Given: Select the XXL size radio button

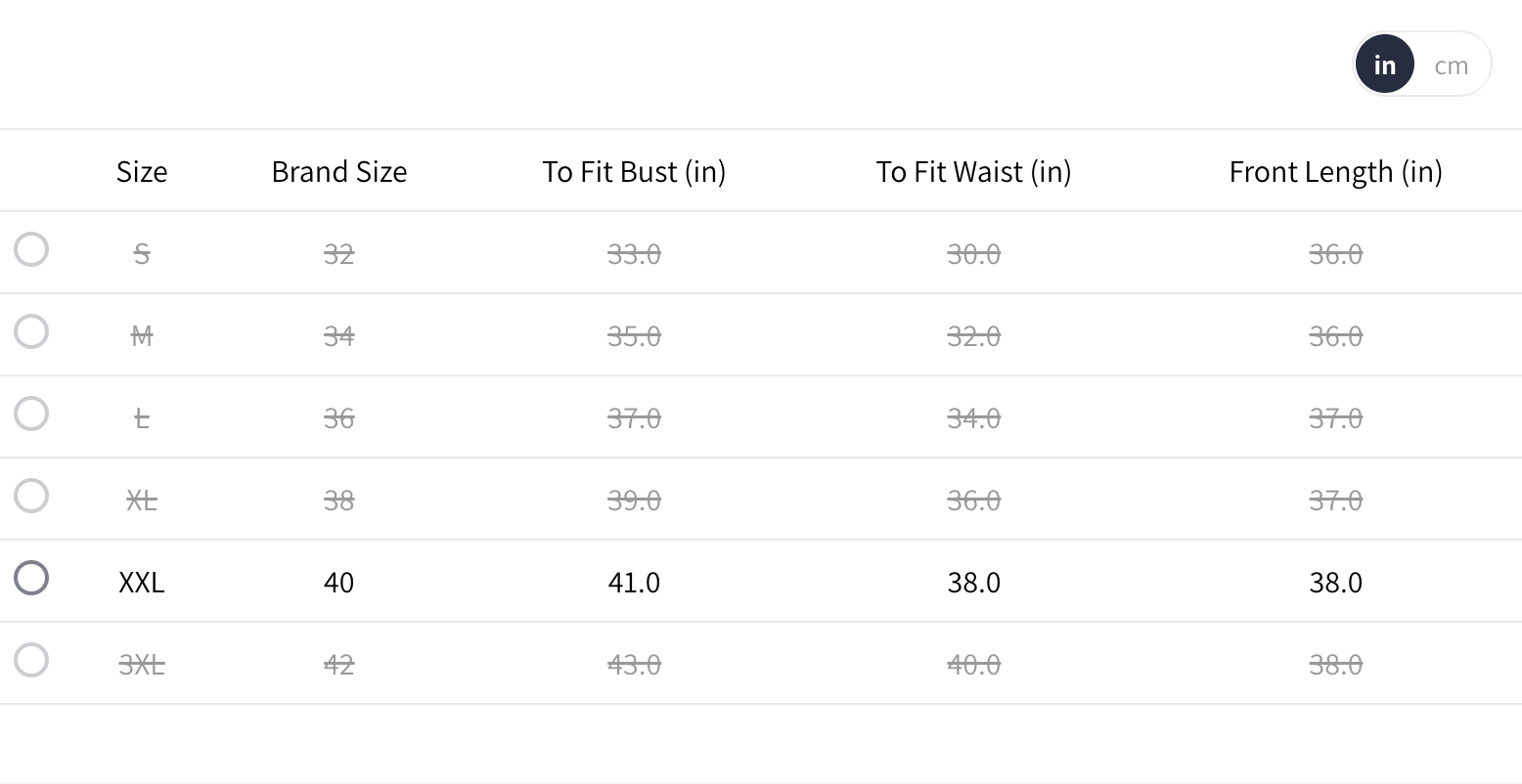Looking at the screenshot, I should [x=31, y=578].
